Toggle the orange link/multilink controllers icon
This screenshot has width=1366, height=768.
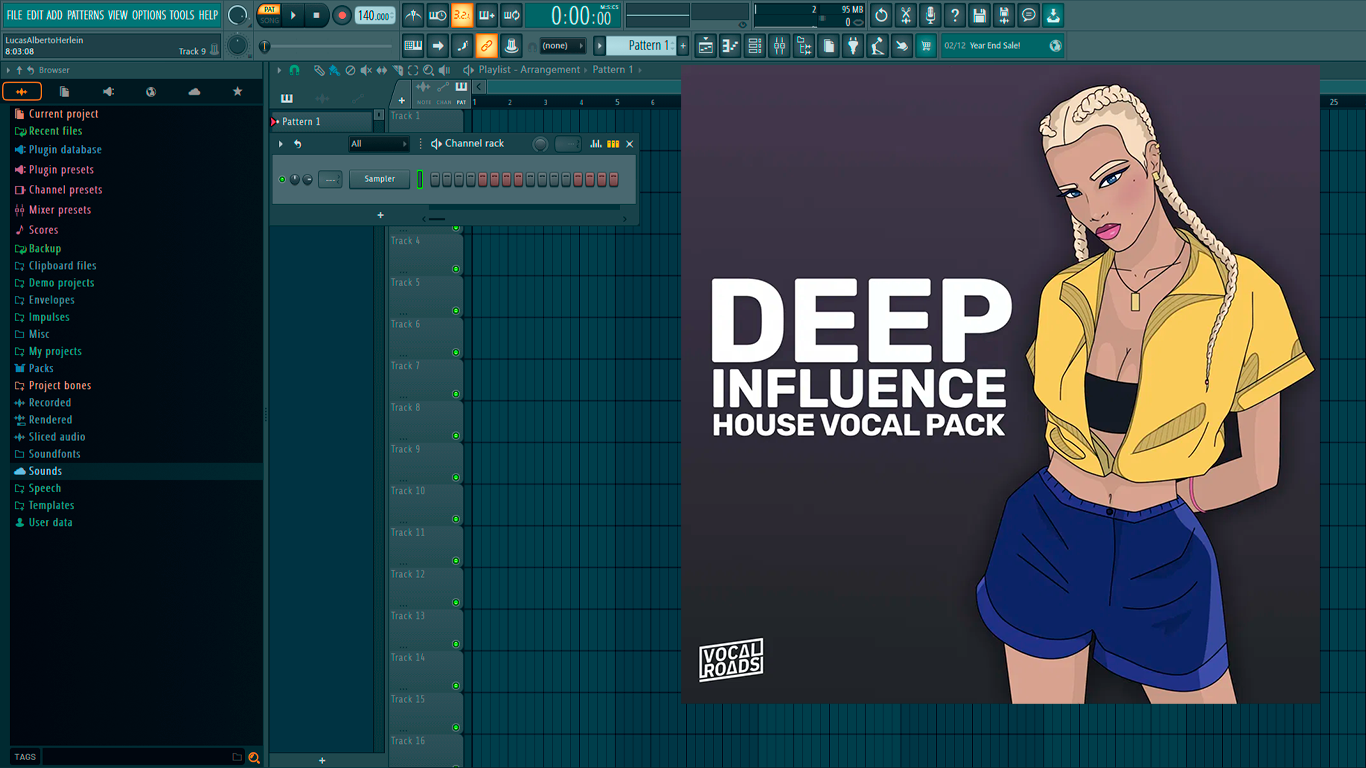(487, 45)
